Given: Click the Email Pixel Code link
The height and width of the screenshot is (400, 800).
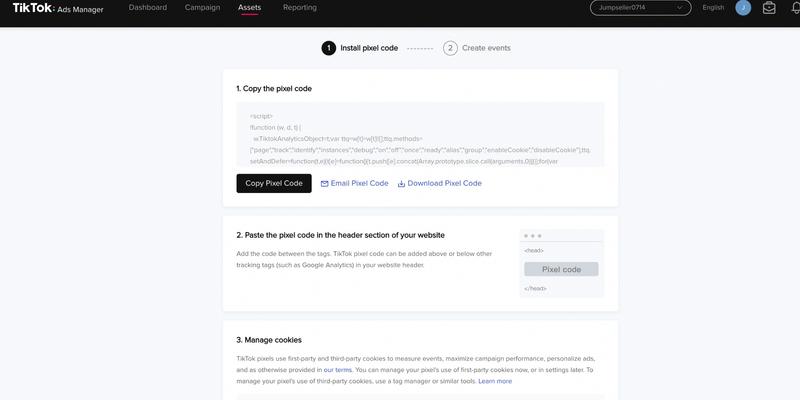Looking at the screenshot, I should click(355, 183).
